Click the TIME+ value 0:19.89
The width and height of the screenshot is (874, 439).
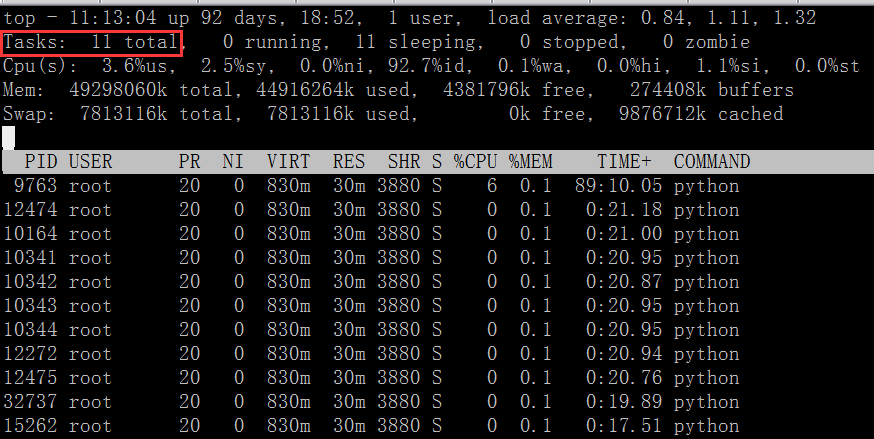point(624,402)
